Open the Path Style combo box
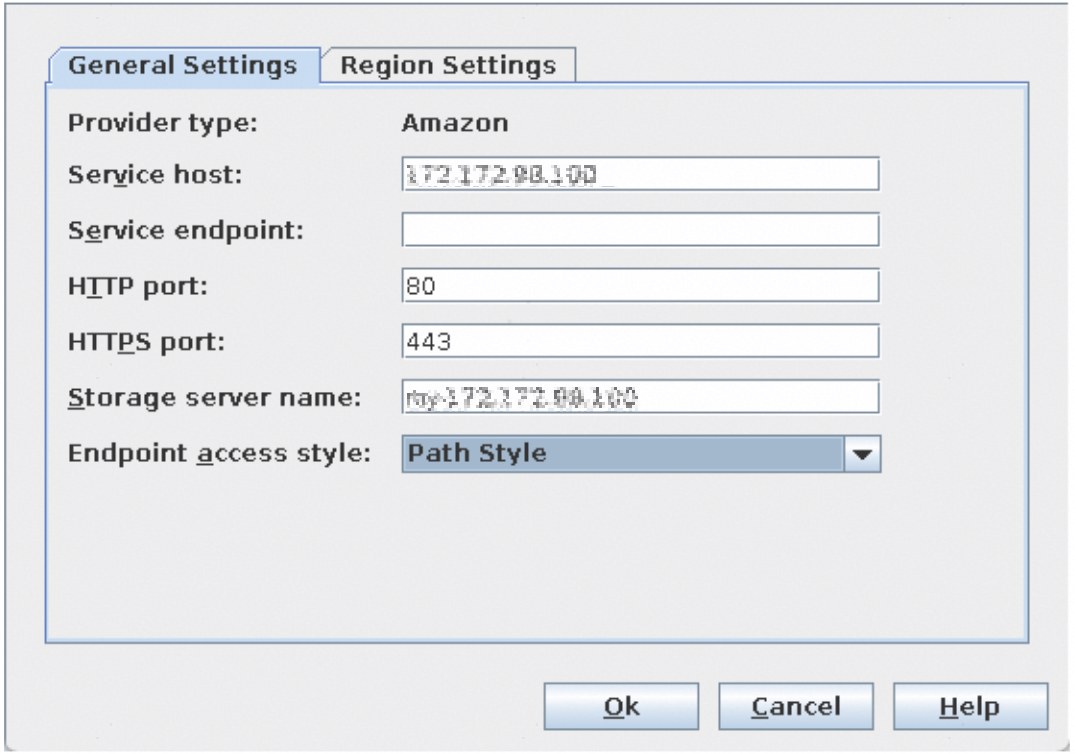 coord(625,454)
